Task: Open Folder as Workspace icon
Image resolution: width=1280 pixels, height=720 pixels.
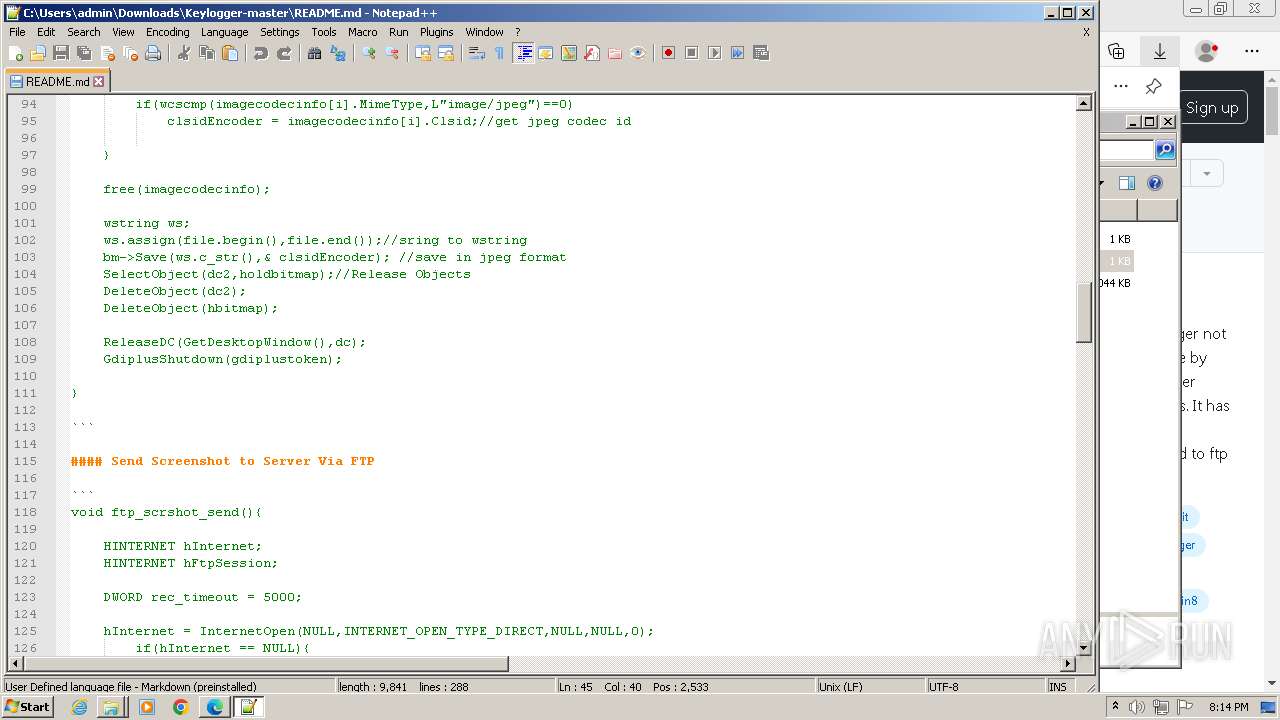Action: pos(615,53)
